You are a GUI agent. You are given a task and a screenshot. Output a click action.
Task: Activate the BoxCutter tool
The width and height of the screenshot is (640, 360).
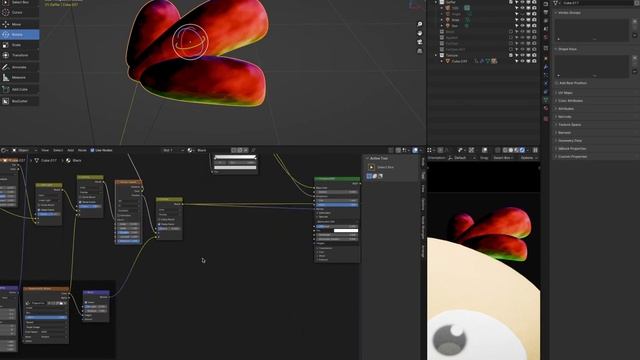[x=19, y=101]
